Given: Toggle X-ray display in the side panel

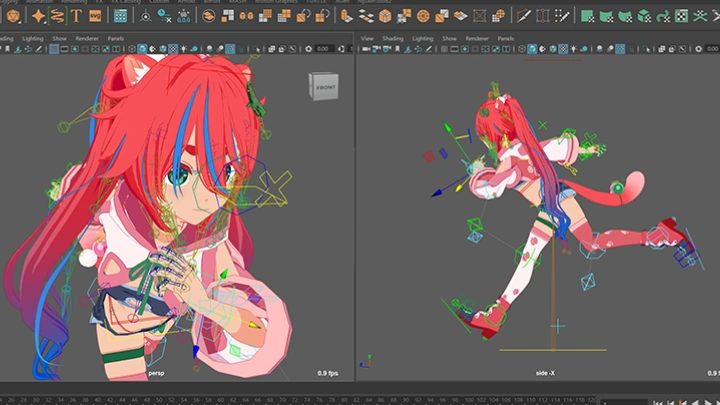Looking at the screenshot, I should click(661, 49).
